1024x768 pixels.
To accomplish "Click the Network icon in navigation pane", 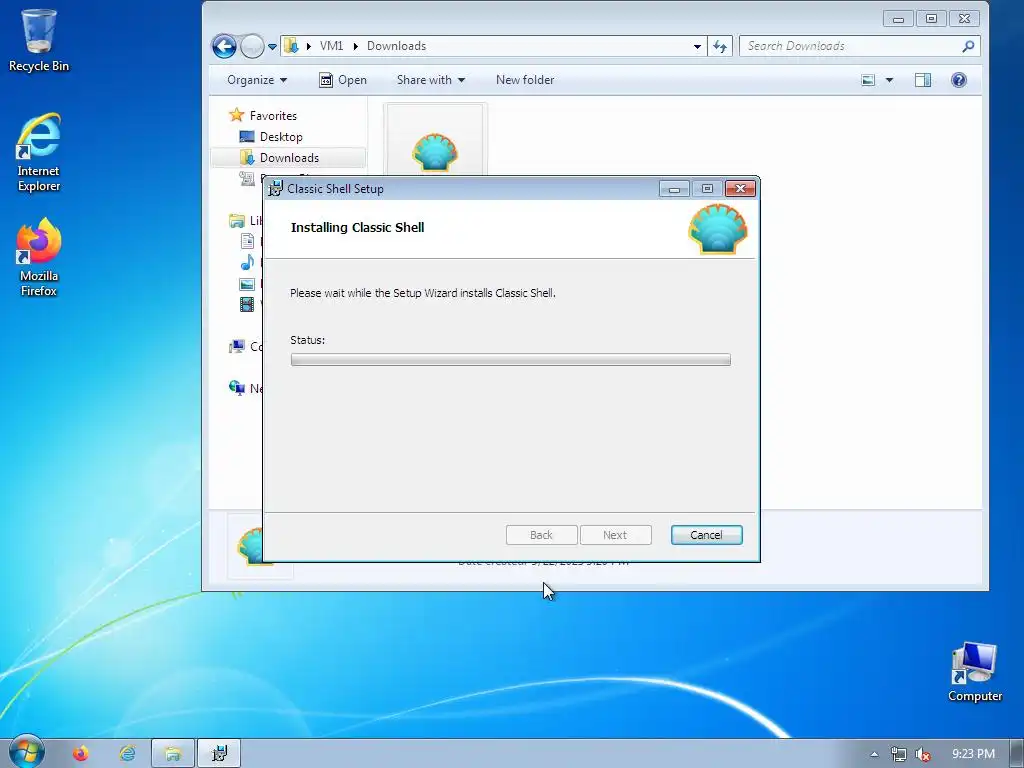I will (x=236, y=388).
